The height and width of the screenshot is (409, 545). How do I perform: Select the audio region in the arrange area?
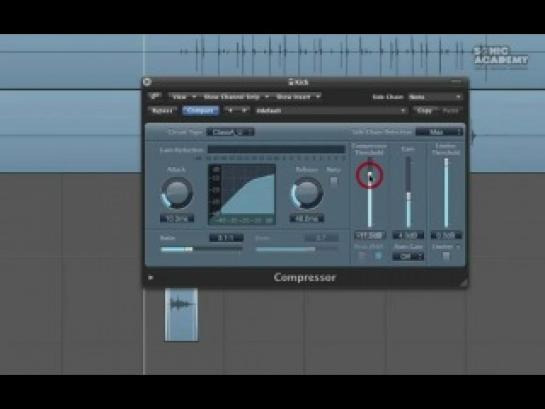point(181,314)
